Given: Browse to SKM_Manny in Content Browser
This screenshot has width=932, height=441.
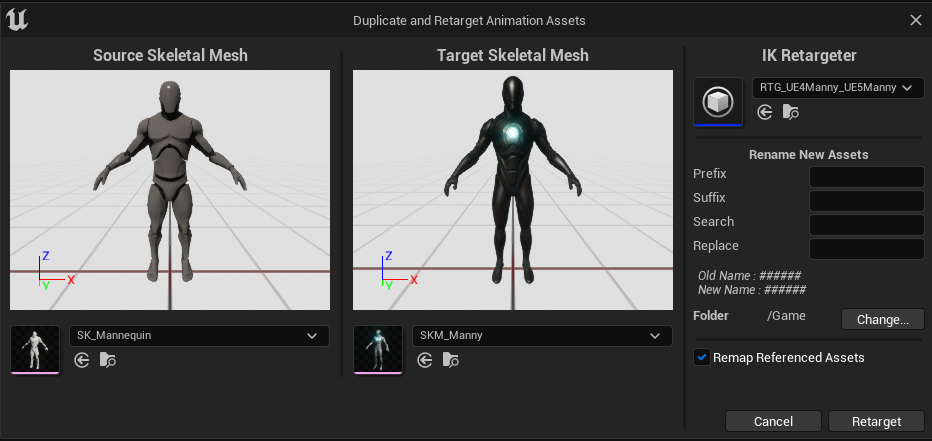Looking at the screenshot, I should coord(451,360).
